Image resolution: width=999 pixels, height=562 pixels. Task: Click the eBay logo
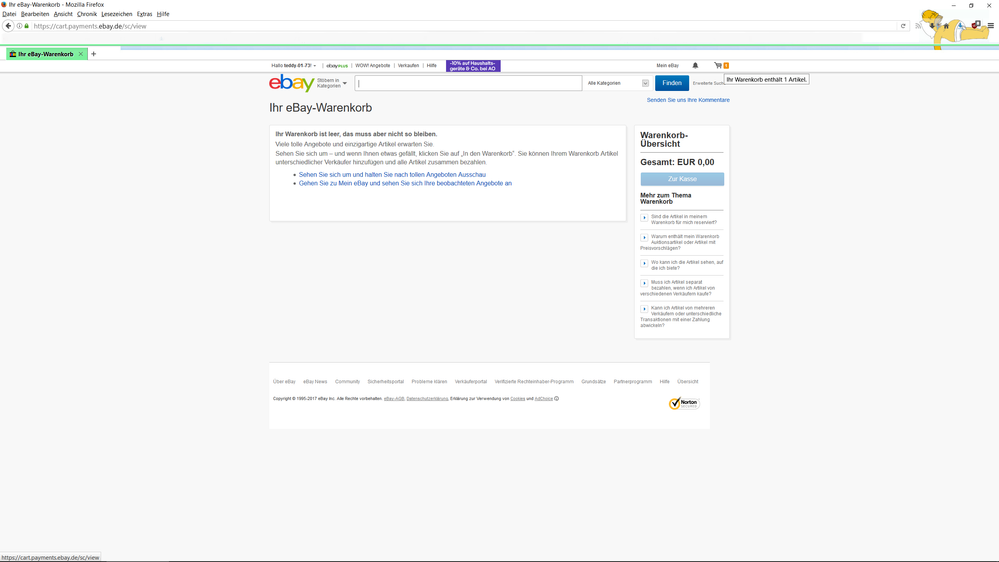click(291, 83)
